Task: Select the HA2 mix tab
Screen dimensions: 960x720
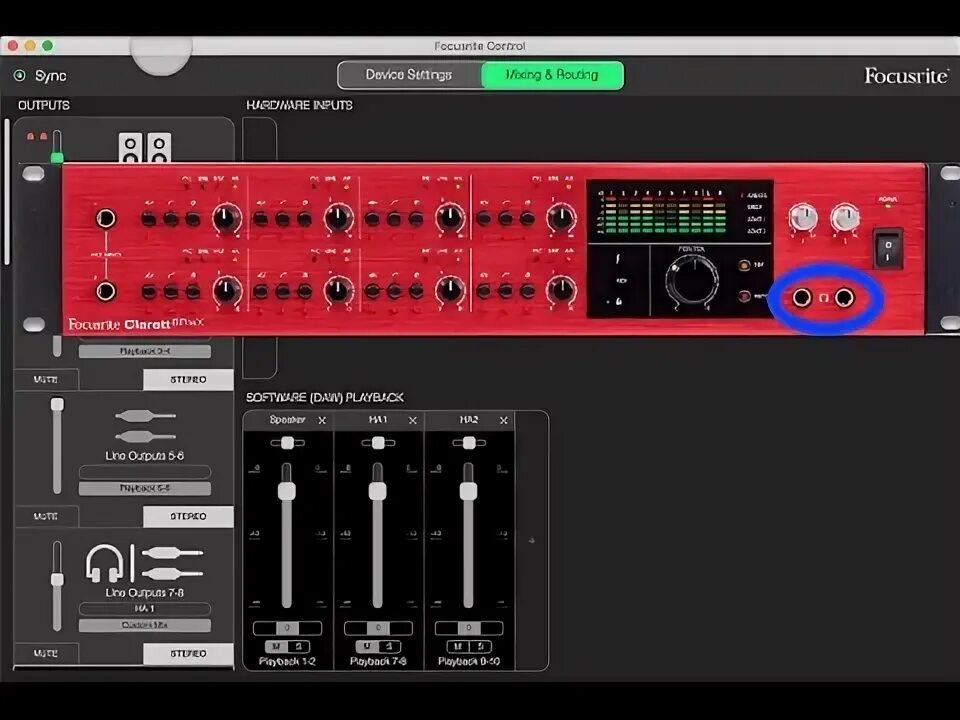Action: [468, 420]
